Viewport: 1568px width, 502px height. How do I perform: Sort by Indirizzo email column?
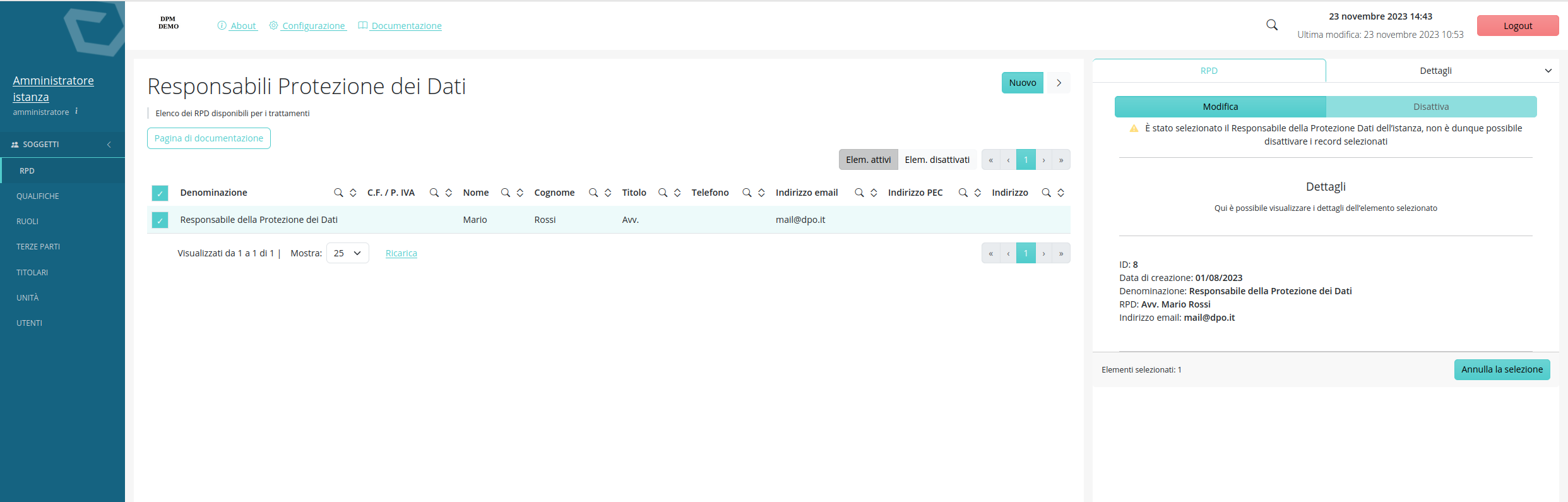click(874, 193)
